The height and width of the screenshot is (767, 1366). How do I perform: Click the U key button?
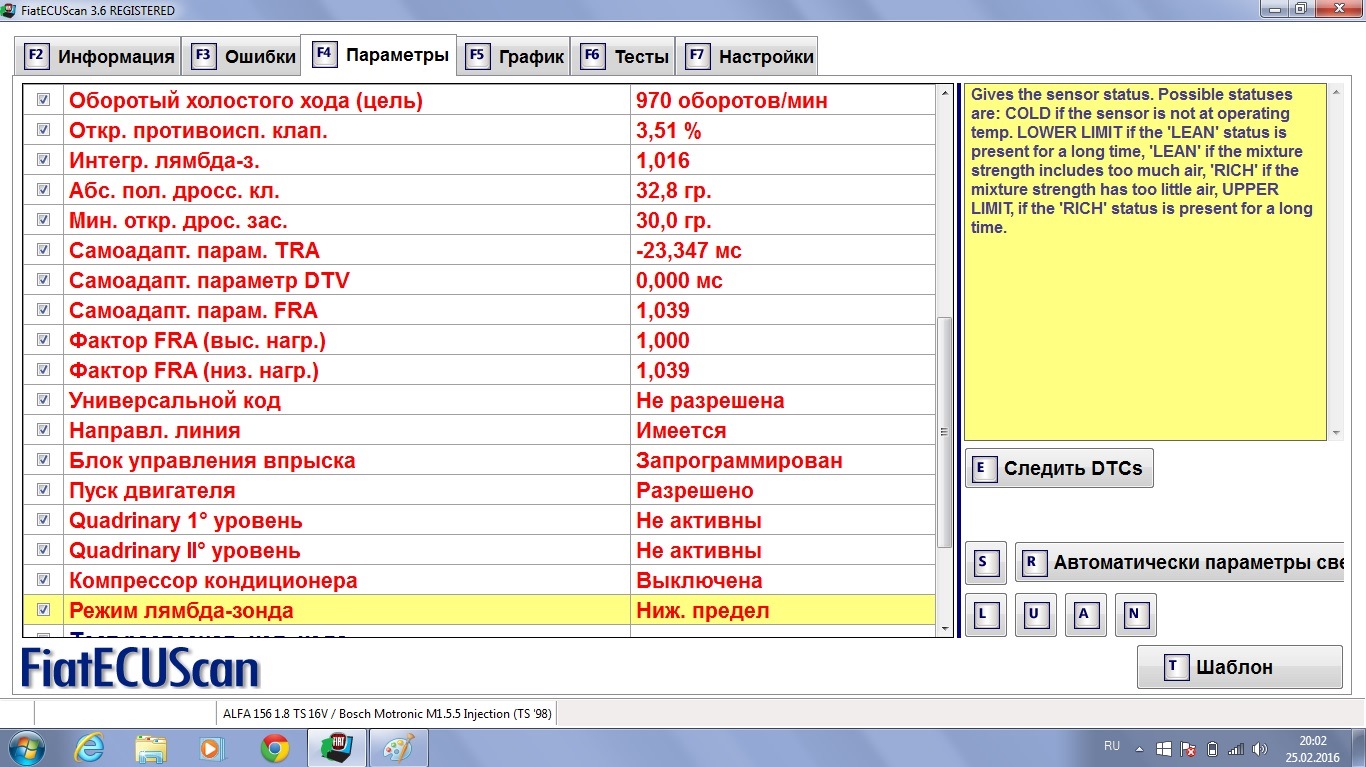[x=1036, y=615]
